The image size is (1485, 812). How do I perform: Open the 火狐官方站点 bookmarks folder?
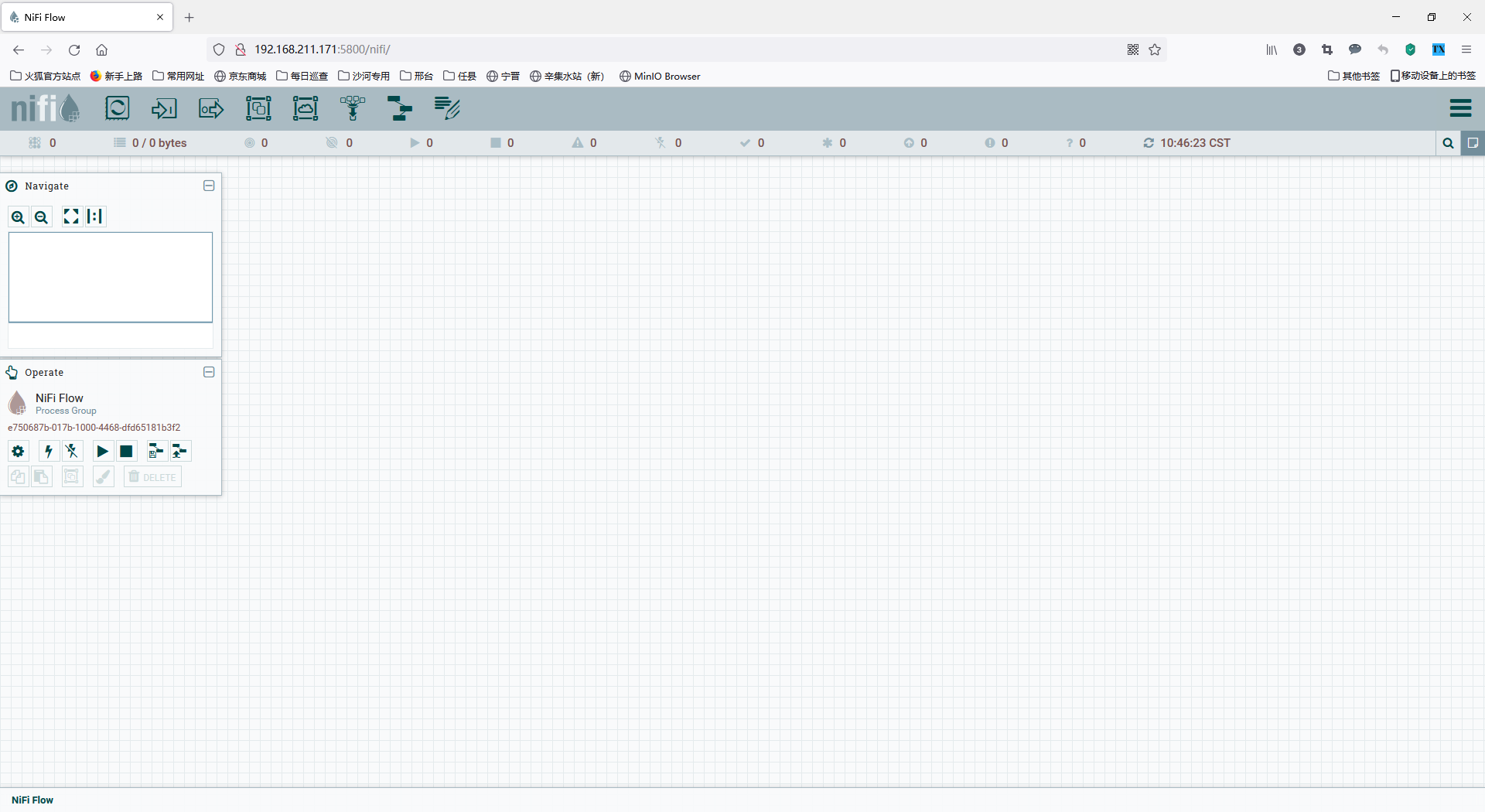[46, 76]
